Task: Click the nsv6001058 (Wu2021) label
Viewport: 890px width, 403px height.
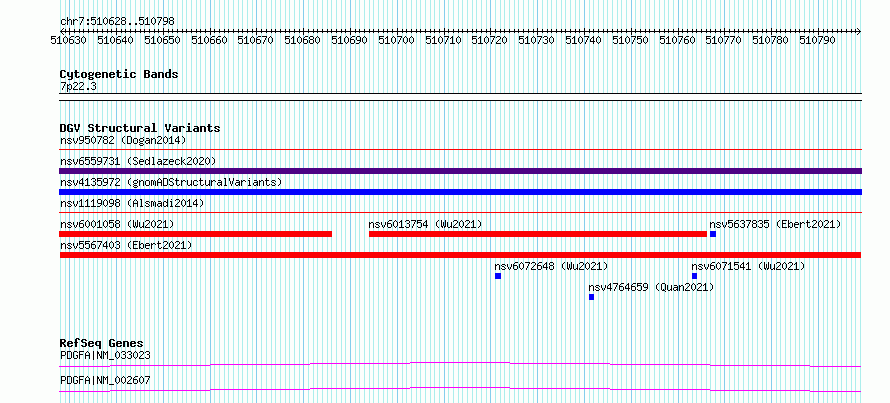Action: (x=117, y=224)
